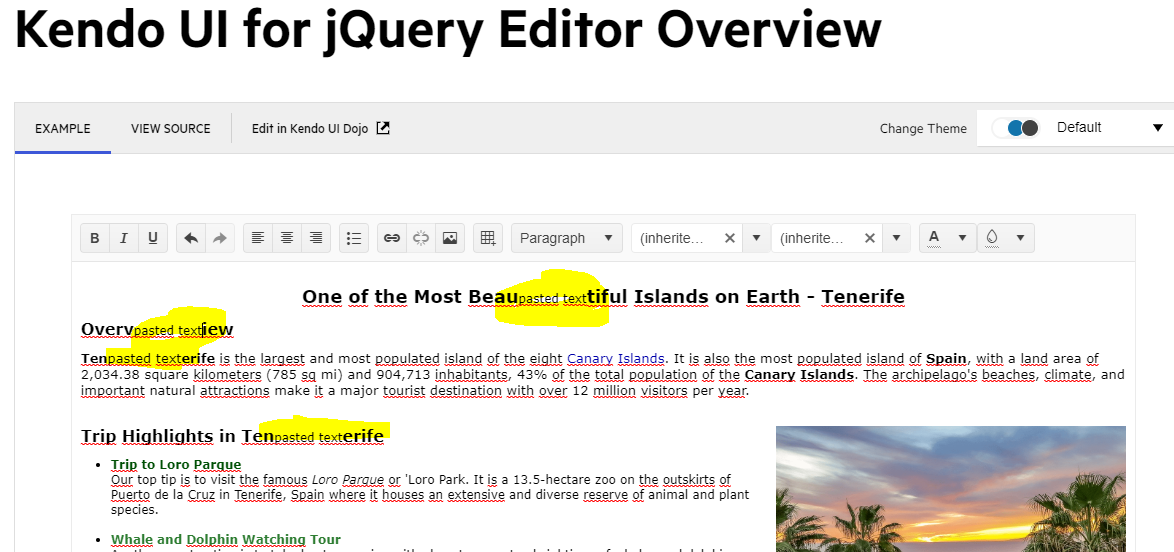Toggle bold formatting with the B button
Viewport: 1174px width, 552px height.
tap(95, 238)
